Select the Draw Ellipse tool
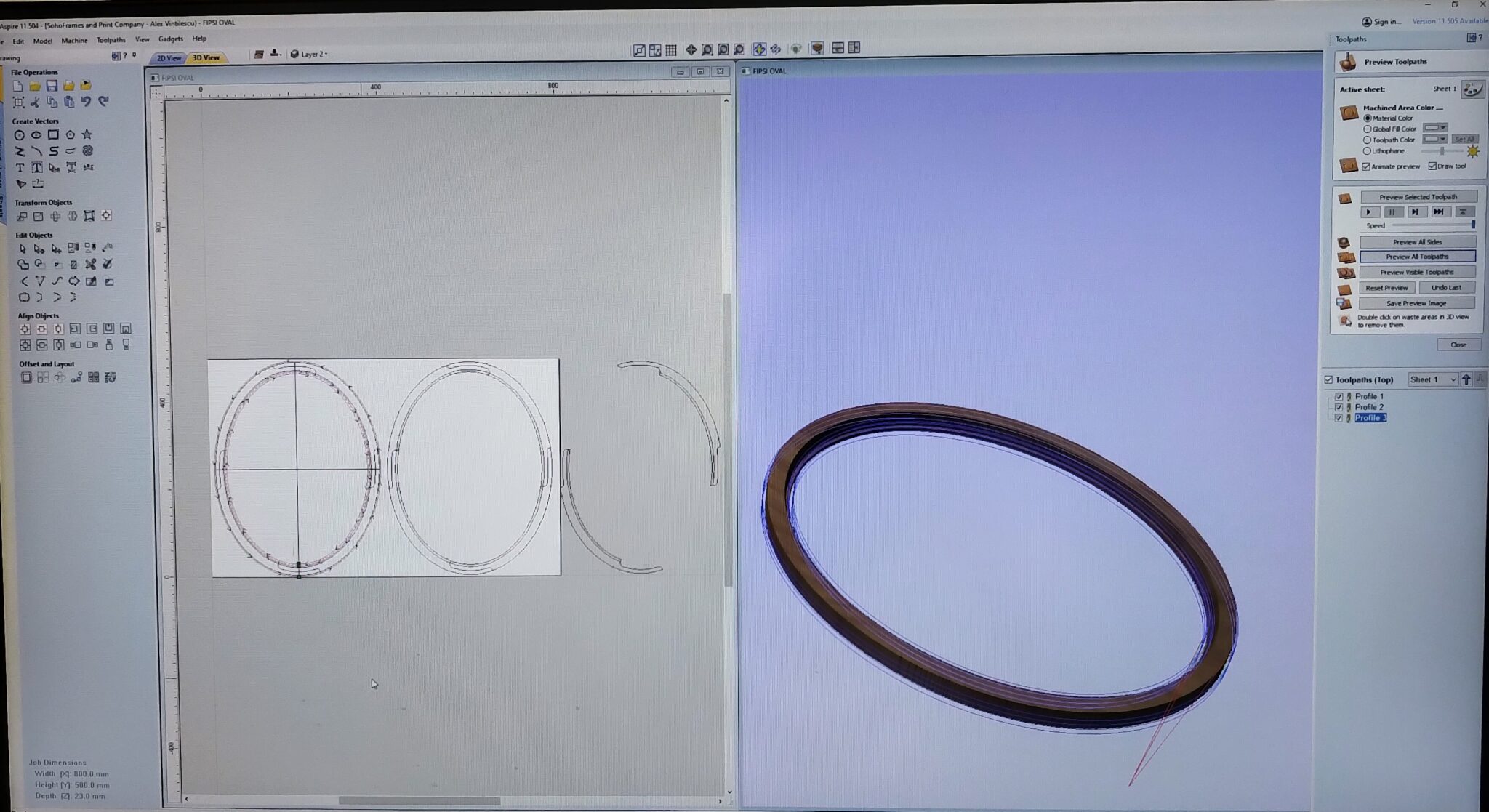Image resolution: width=1489 pixels, height=812 pixels. [36, 134]
